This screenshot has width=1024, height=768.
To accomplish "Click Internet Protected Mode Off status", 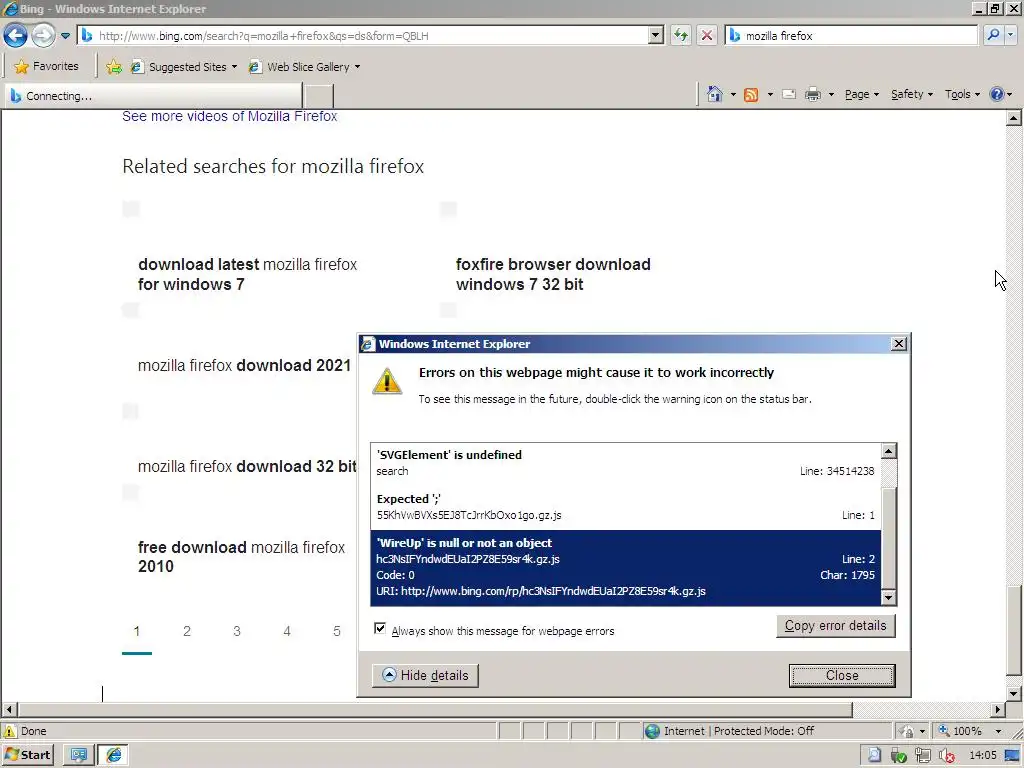I will (x=738, y=731).
